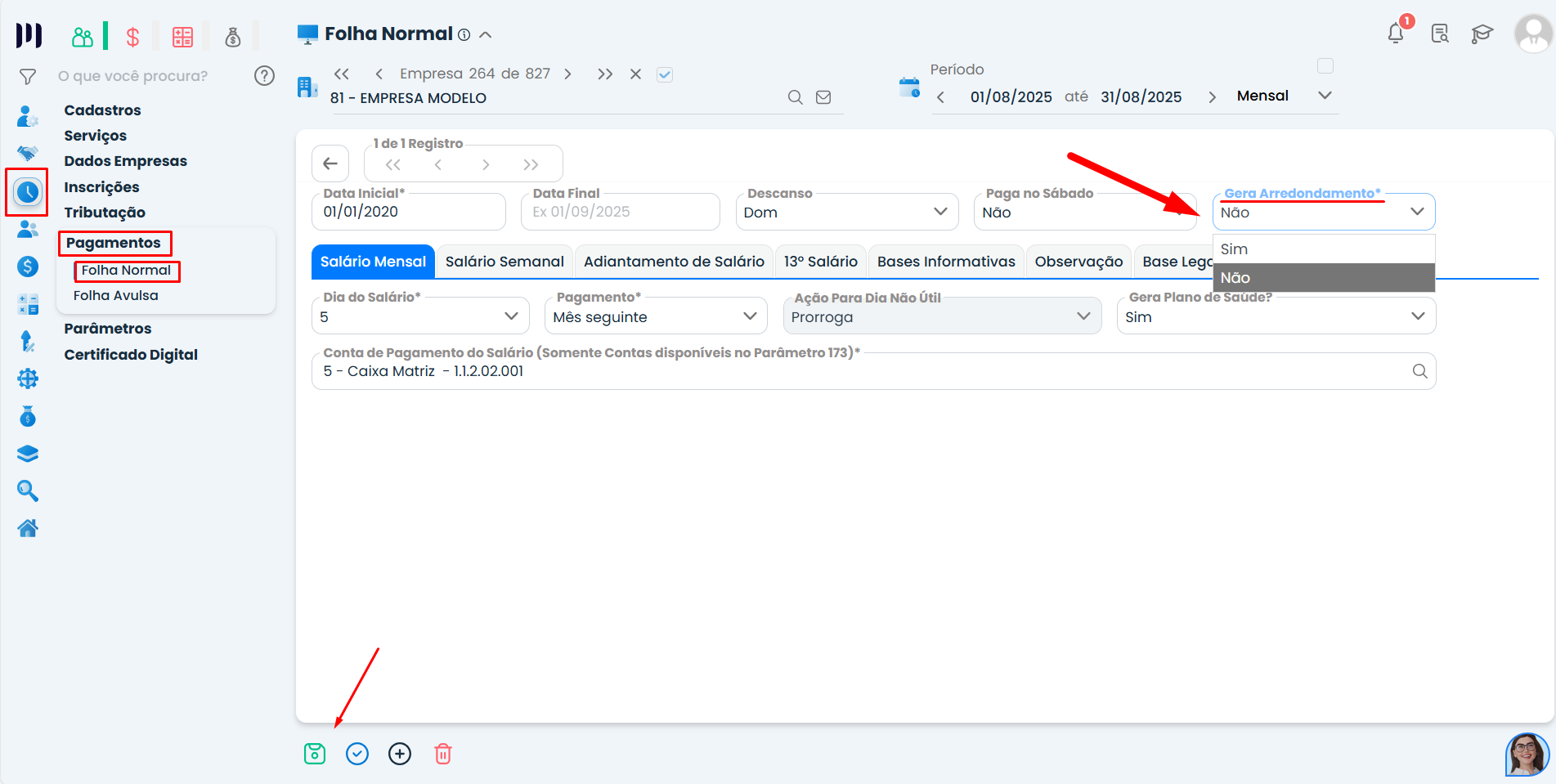Toggle the checkbox above the Período selector
This screenshot has width=1556, height=784.
point(1325,66)
